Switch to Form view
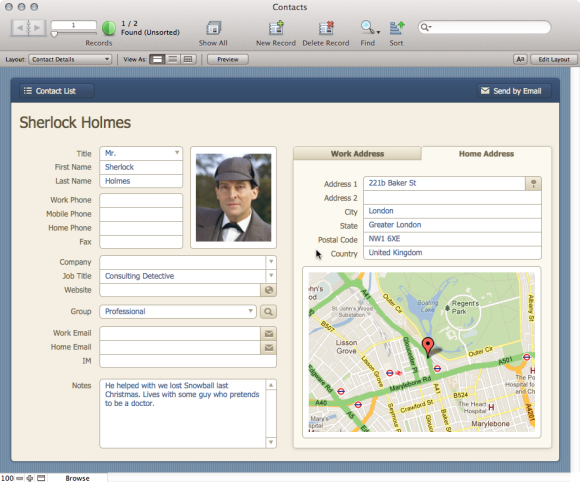The image size is (580, 482). click(157, 59)
